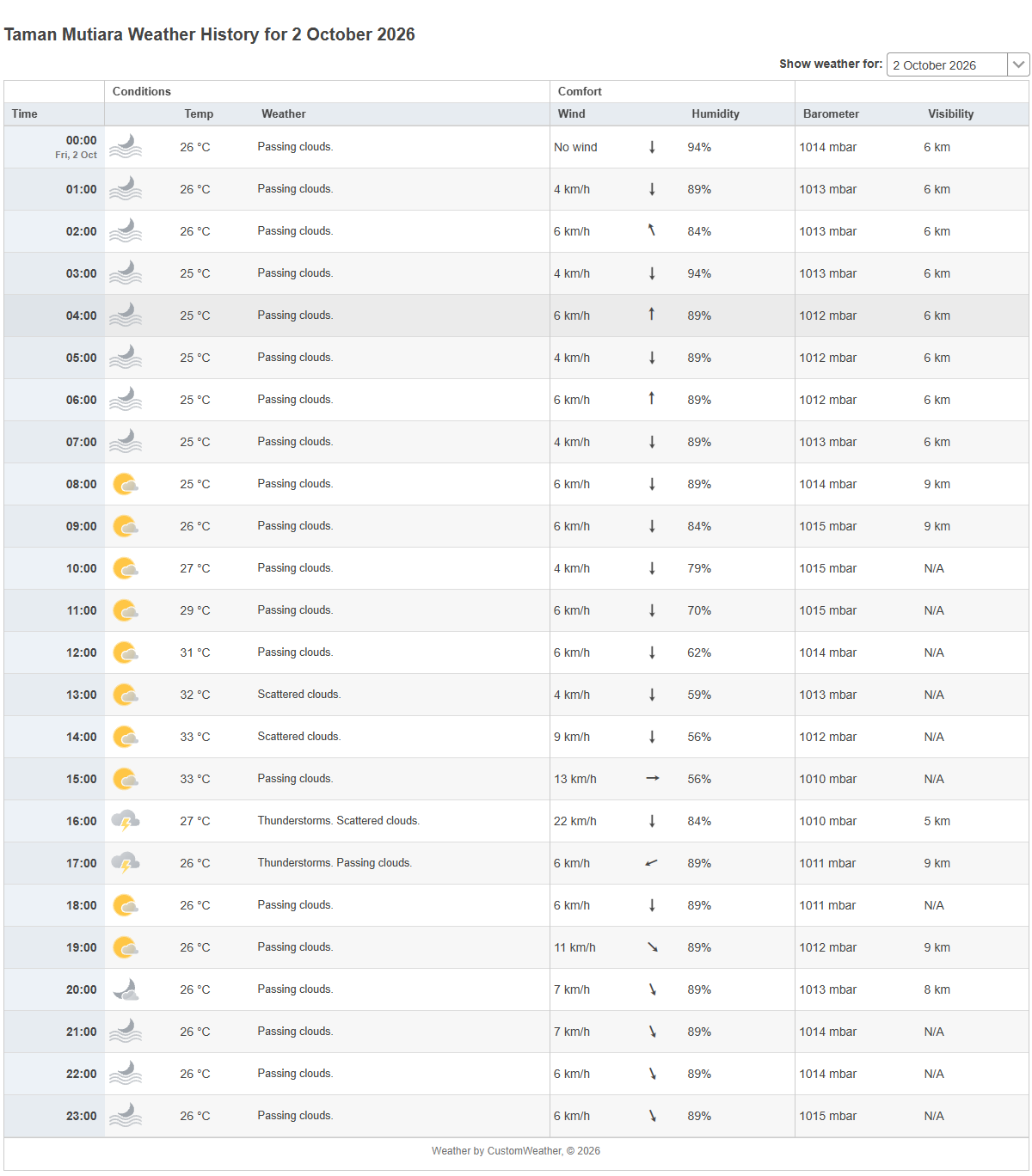
Task: Click the '8 km' visibility at 20:00
Action: coord(937,989)
